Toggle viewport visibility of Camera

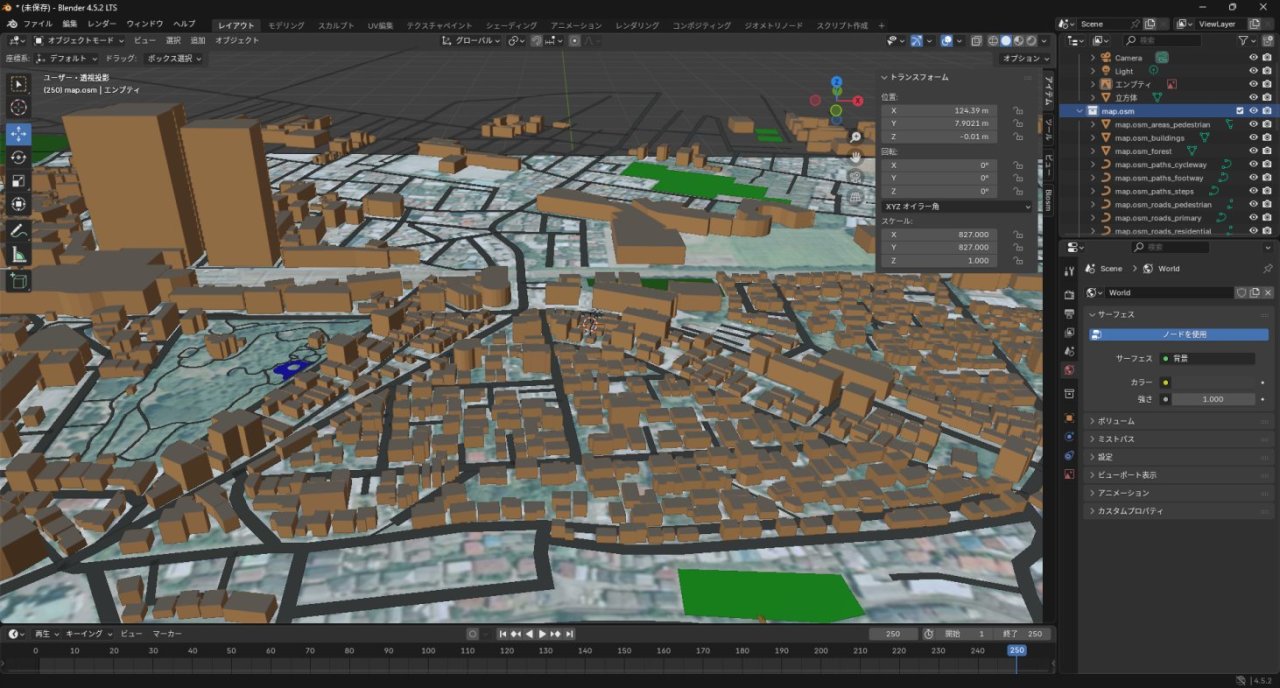point(1253,58)
